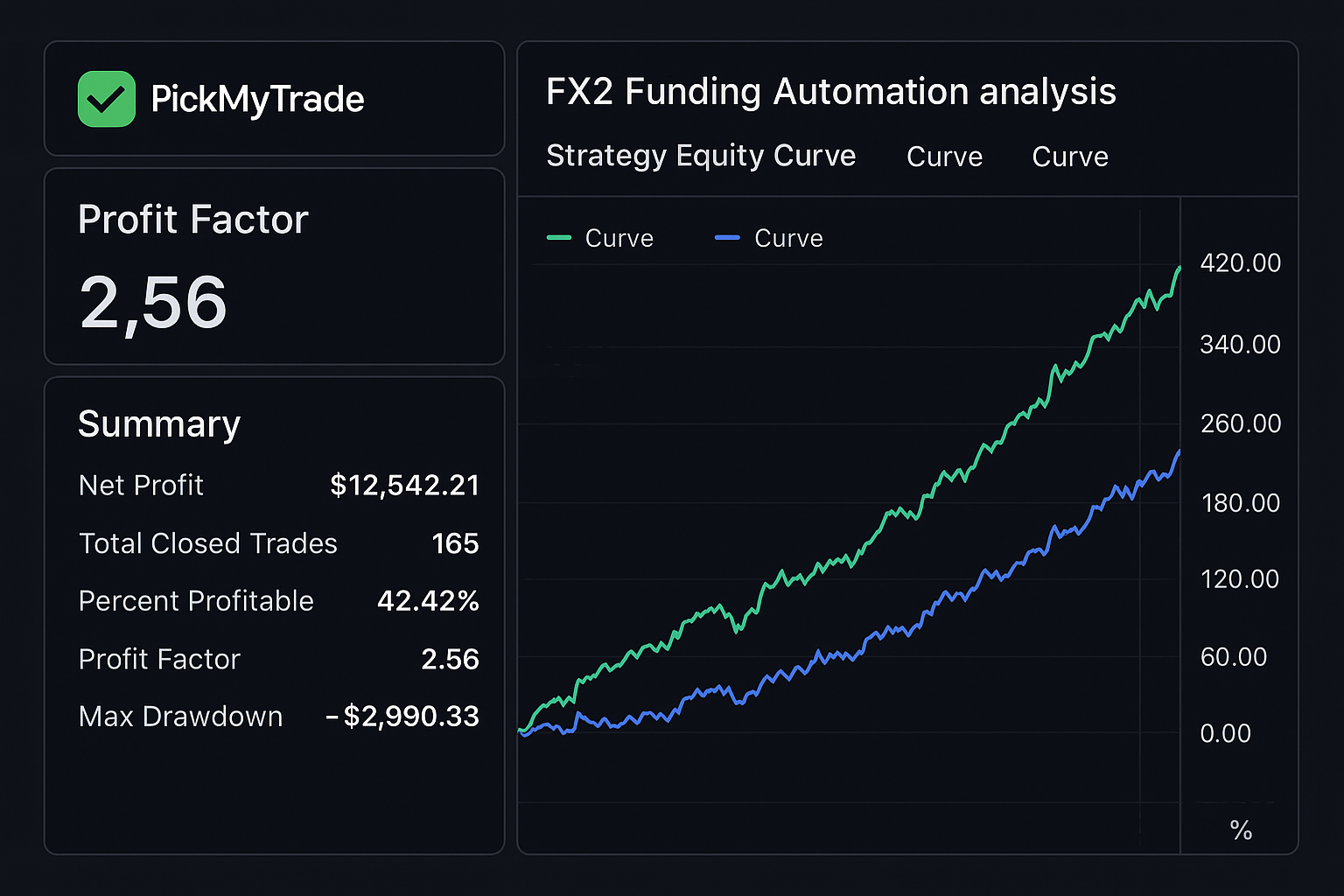Toggle the green Curve legend entry
The height and width of the screenshot is (896, 1344).
[x=600, y=238]
